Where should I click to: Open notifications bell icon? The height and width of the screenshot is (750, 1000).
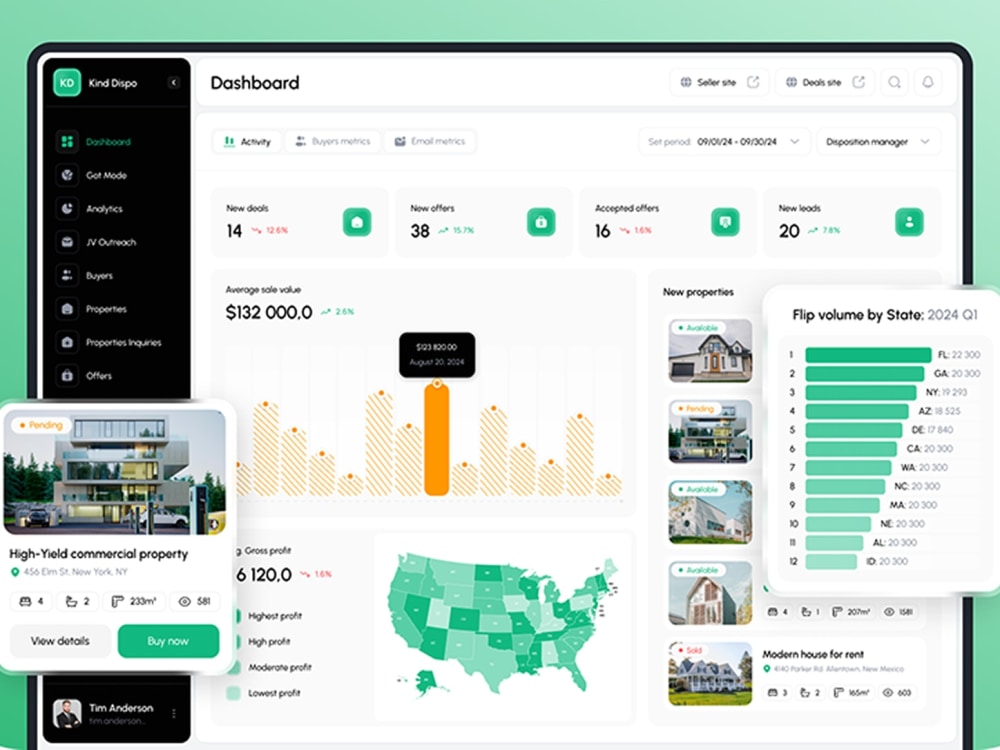928,82
